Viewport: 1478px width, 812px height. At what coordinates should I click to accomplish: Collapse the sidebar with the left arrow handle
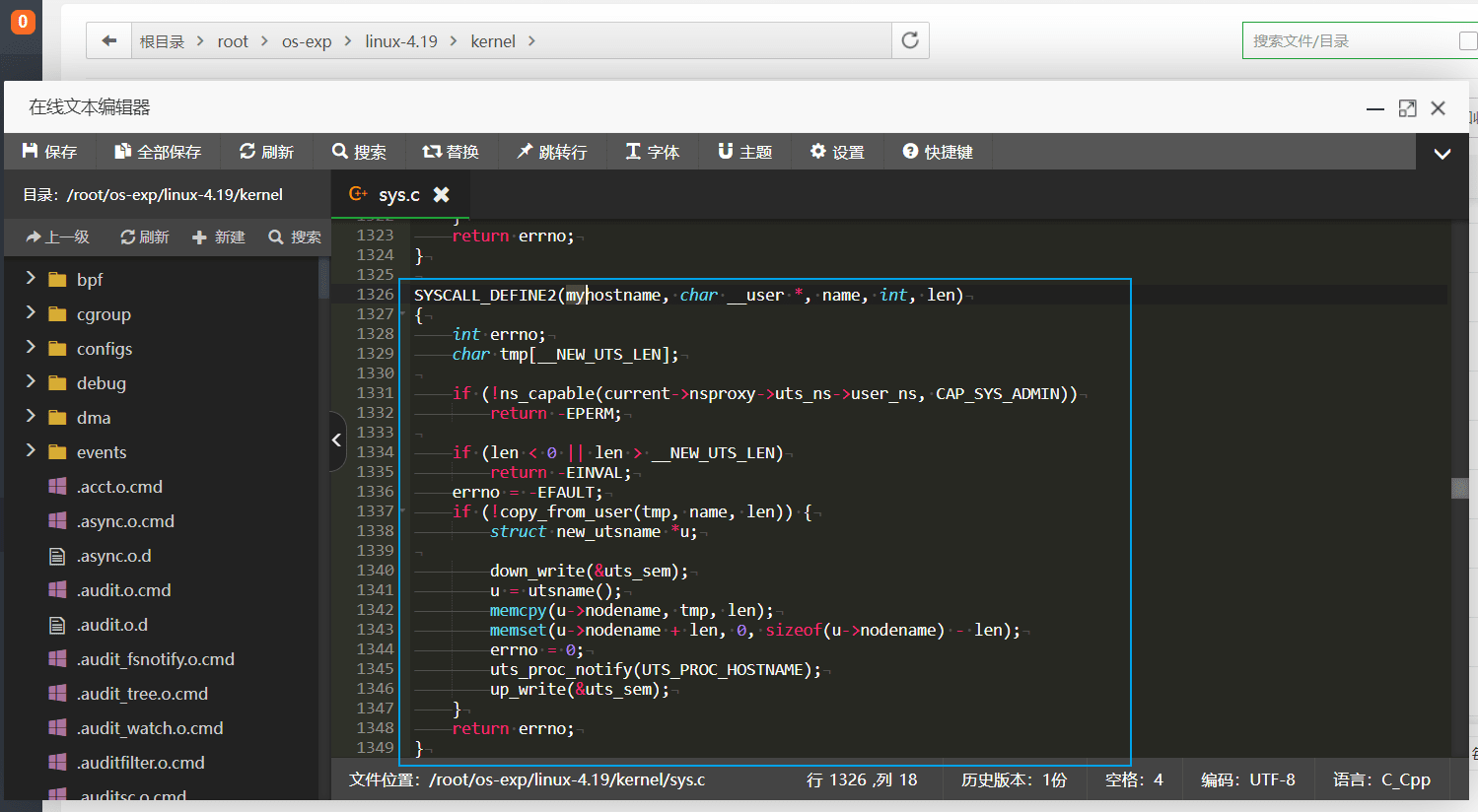pyautogui.click(x=336, y=440)
